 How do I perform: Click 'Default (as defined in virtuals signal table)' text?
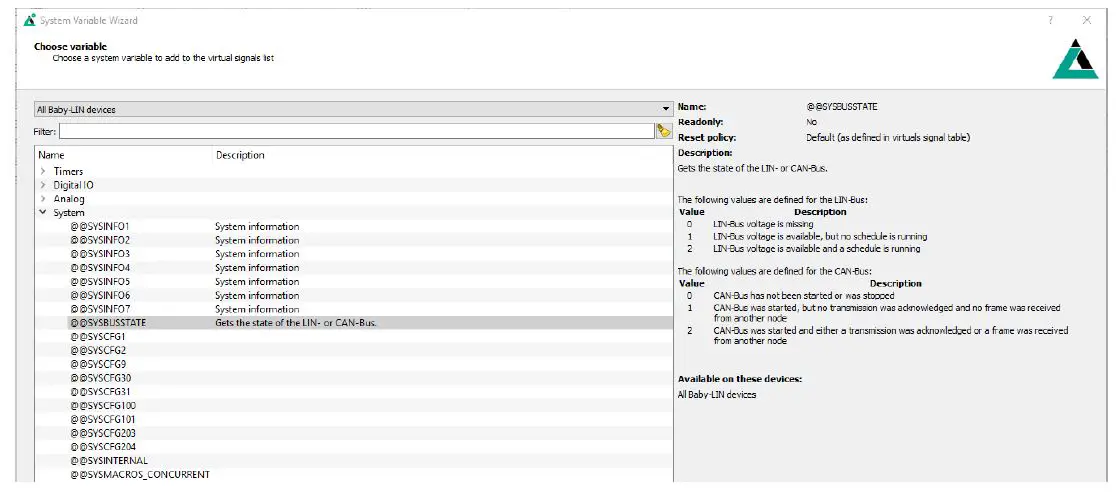coord(888,138)
